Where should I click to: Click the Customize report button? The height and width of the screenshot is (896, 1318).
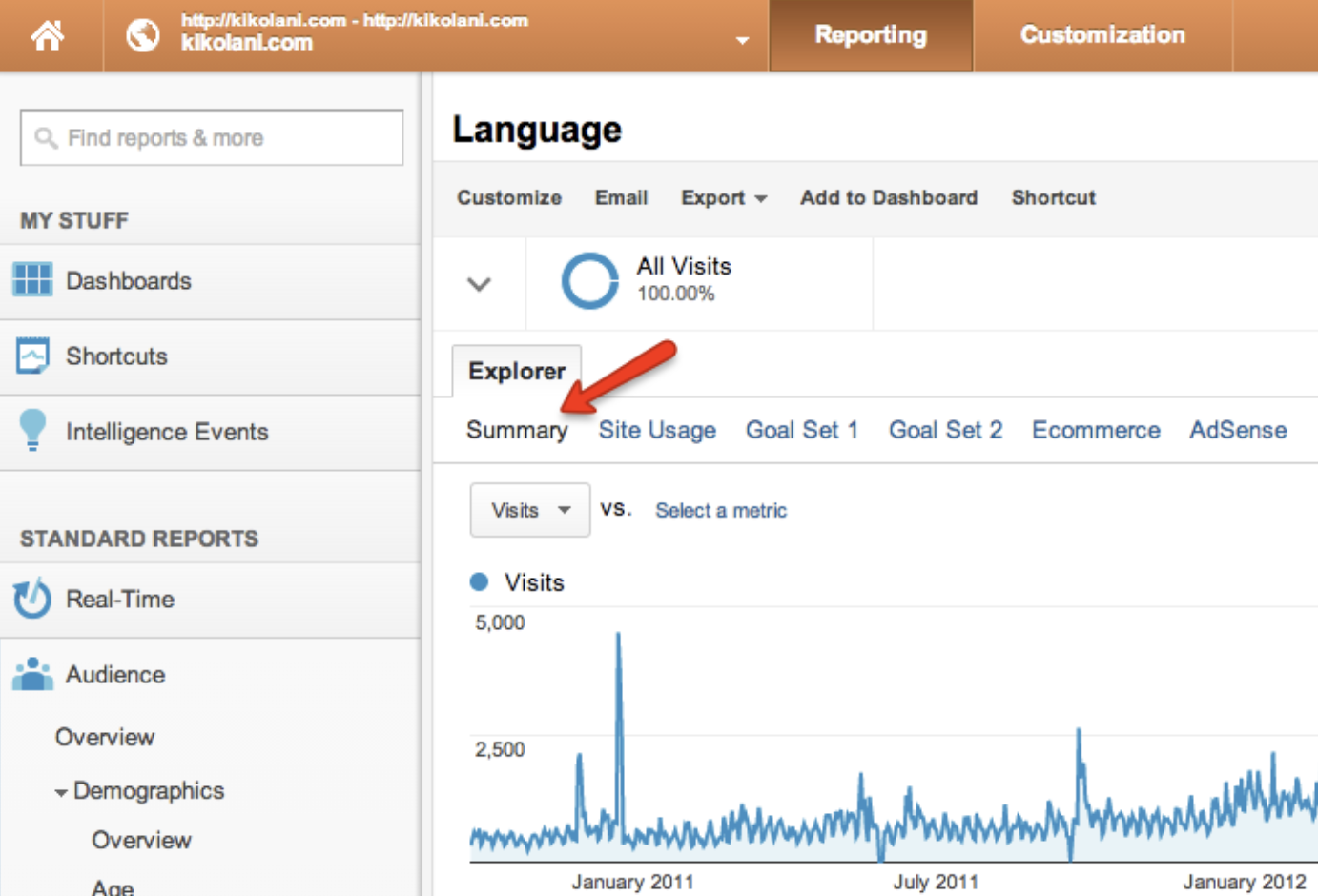point(509,197)
